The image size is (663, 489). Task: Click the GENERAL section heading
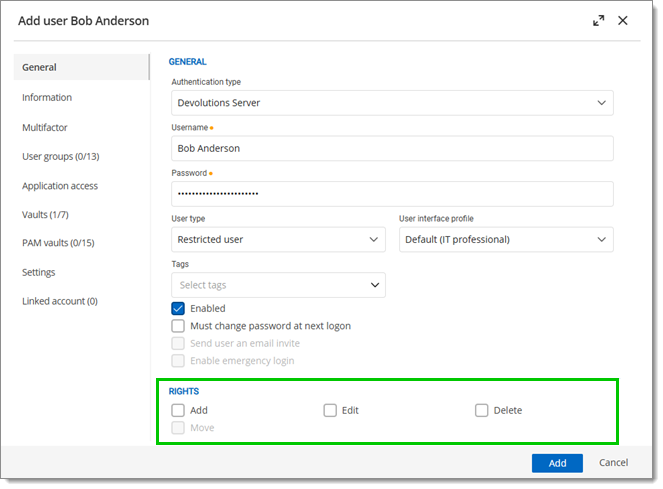[187, 62]
